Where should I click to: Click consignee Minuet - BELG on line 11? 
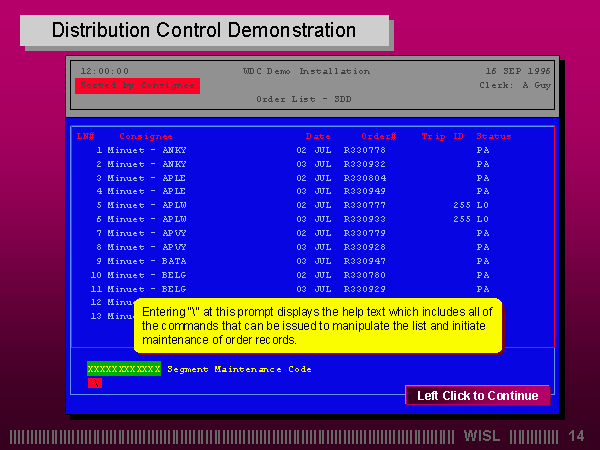point(147,289)
